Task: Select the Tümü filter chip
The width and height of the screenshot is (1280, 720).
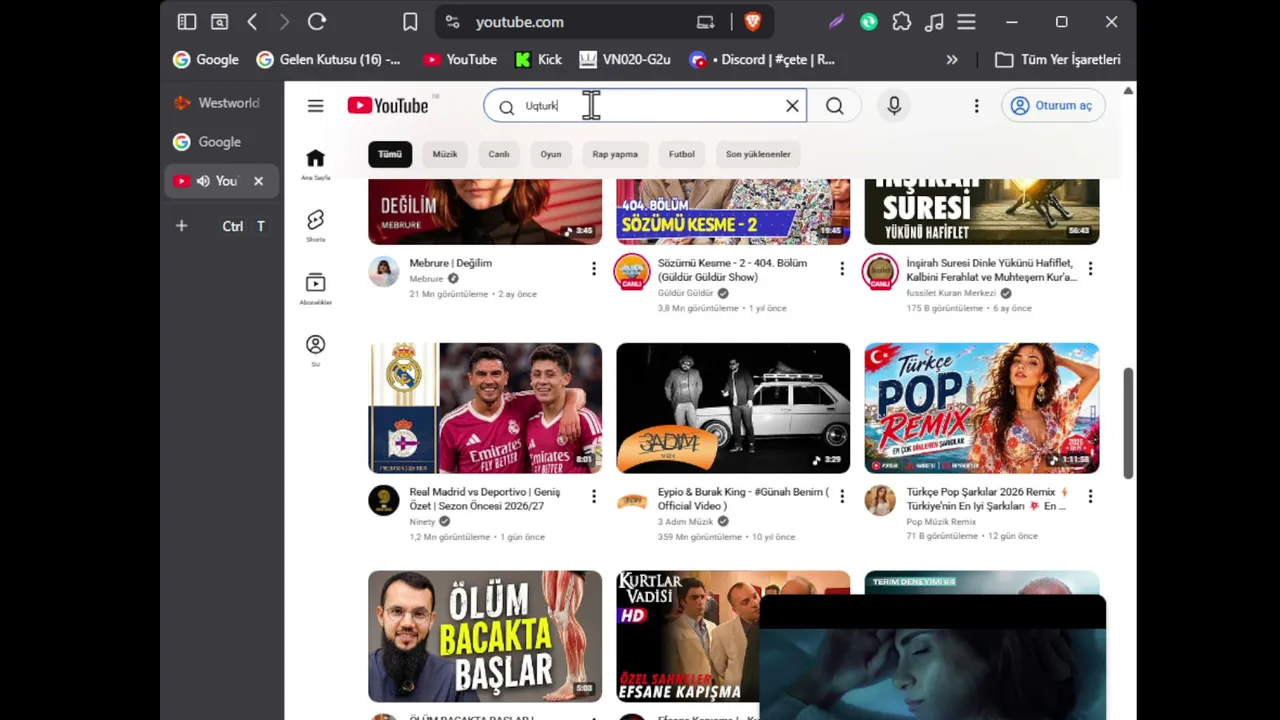Action: point(390,154)
